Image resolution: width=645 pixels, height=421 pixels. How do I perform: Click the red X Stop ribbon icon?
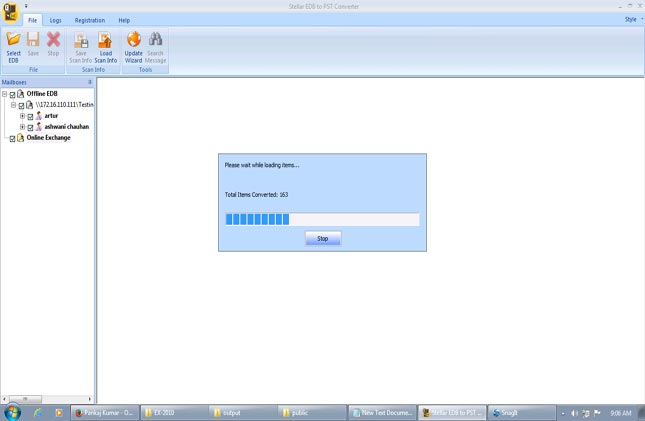[53, 40]
